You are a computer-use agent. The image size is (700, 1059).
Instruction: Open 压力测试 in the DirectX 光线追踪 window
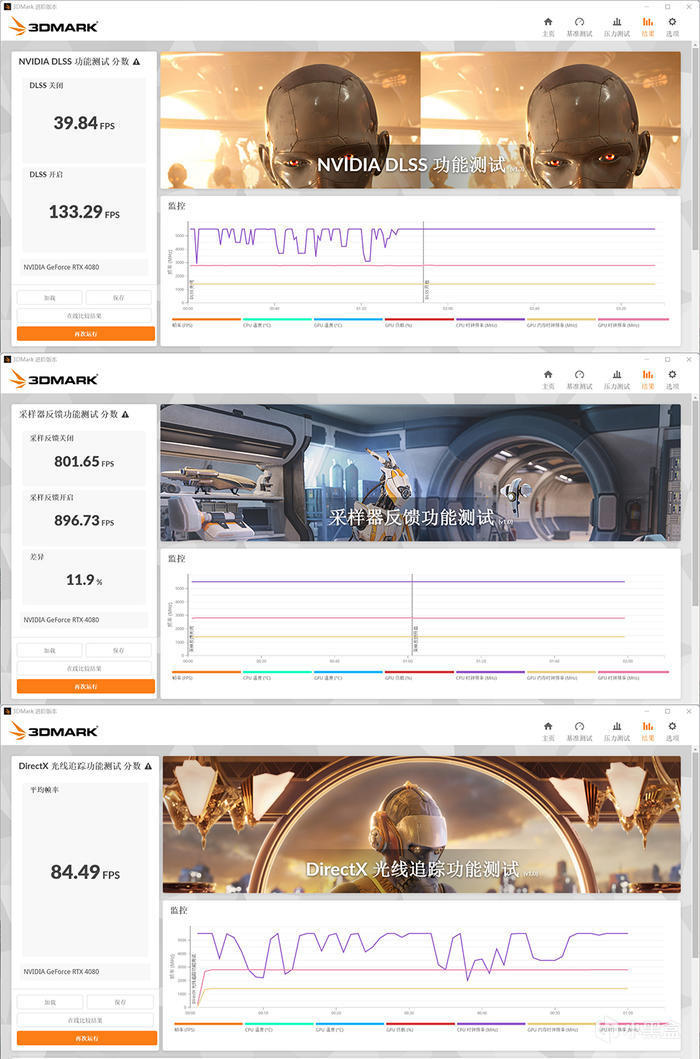616,731
